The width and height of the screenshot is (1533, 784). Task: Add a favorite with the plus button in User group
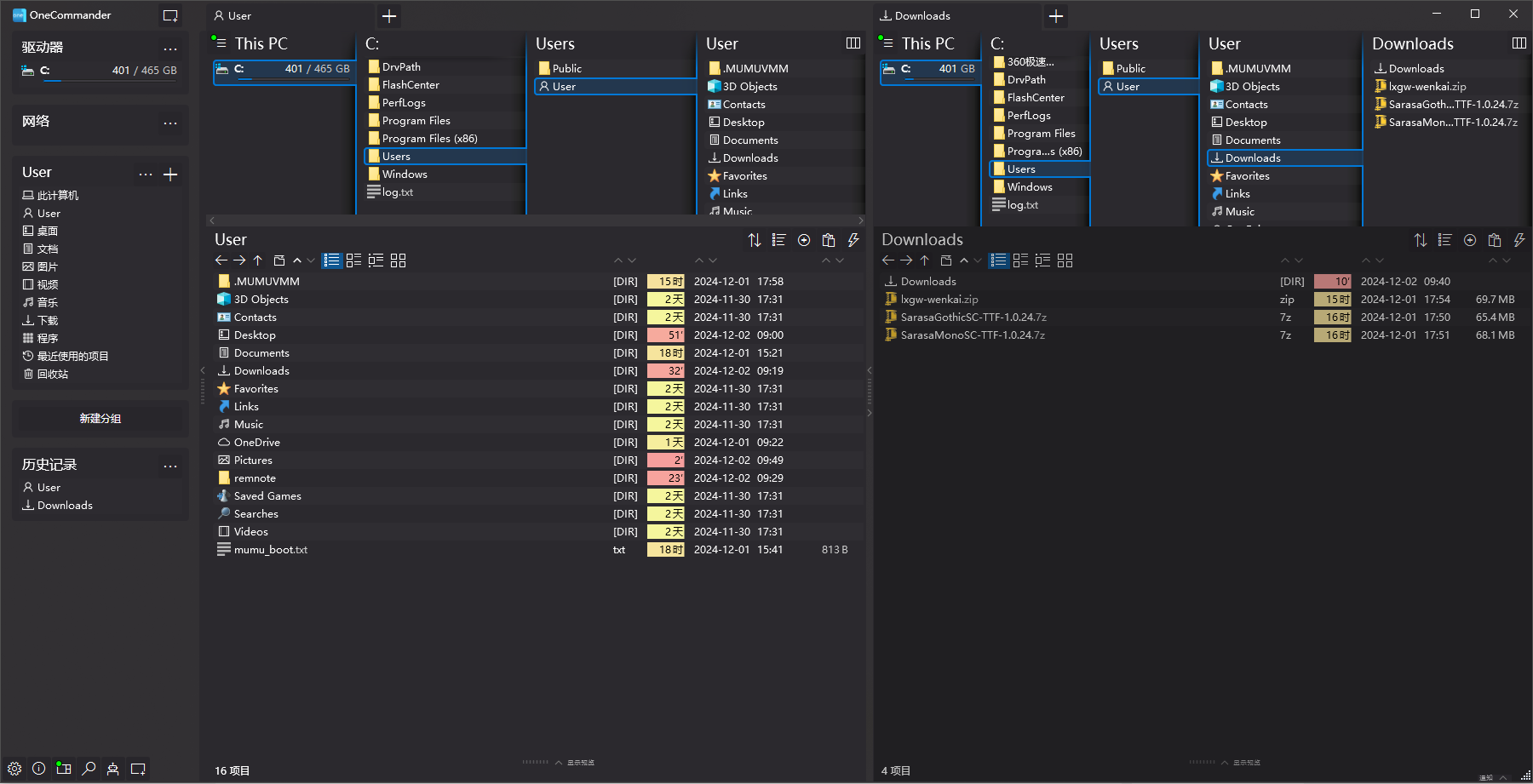(170, 175)
